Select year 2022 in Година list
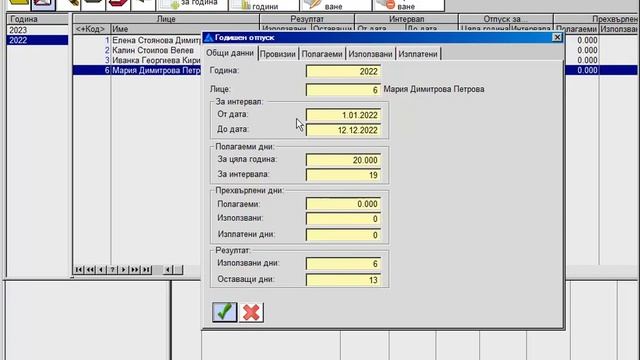The height and width of the screenshot is (360, 640). pyautogui.click(x=38, y=40)
